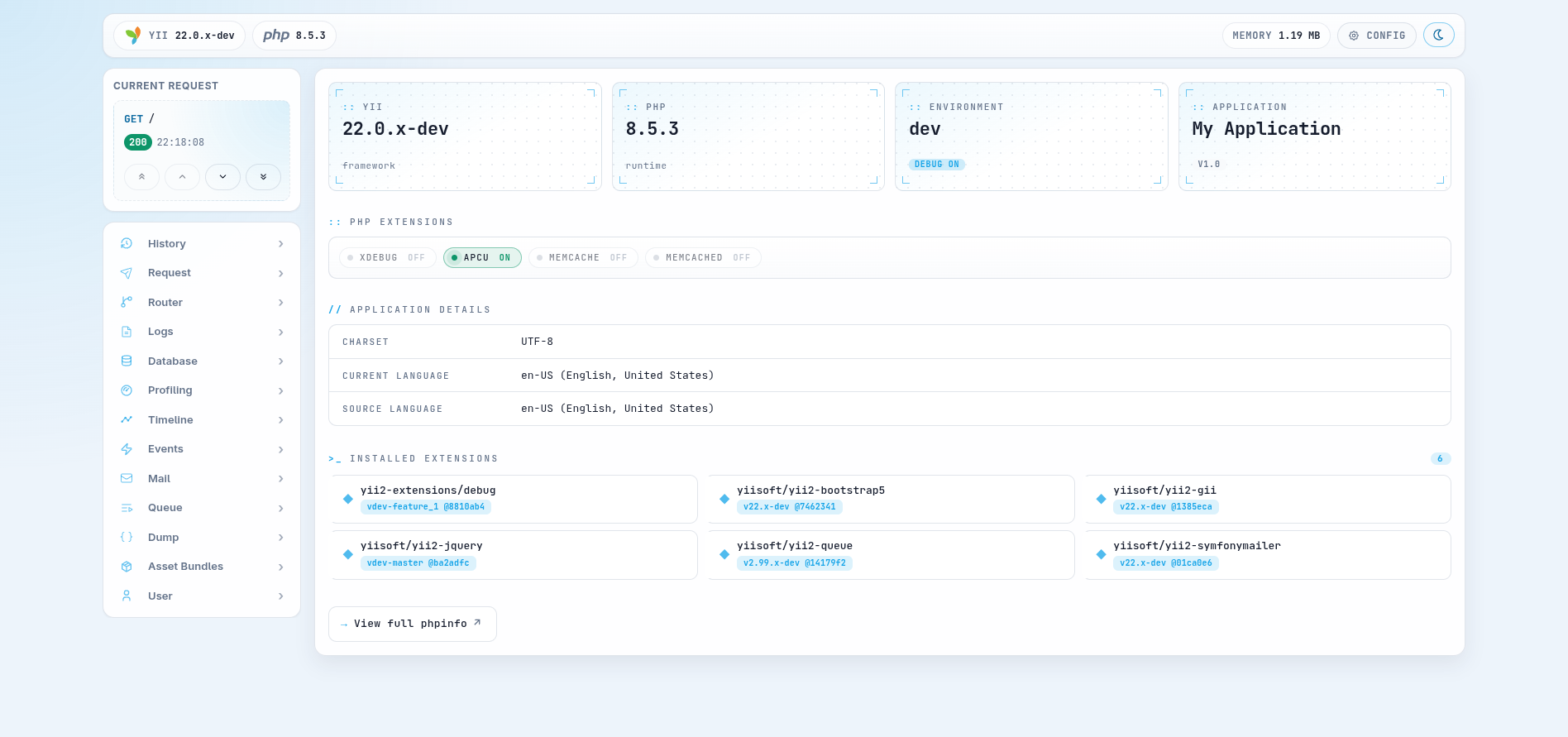The height and width of the screenshot is (737, 1568).
Task: Click the XDEBUG OFF extension pill
Action: (388, 258)
